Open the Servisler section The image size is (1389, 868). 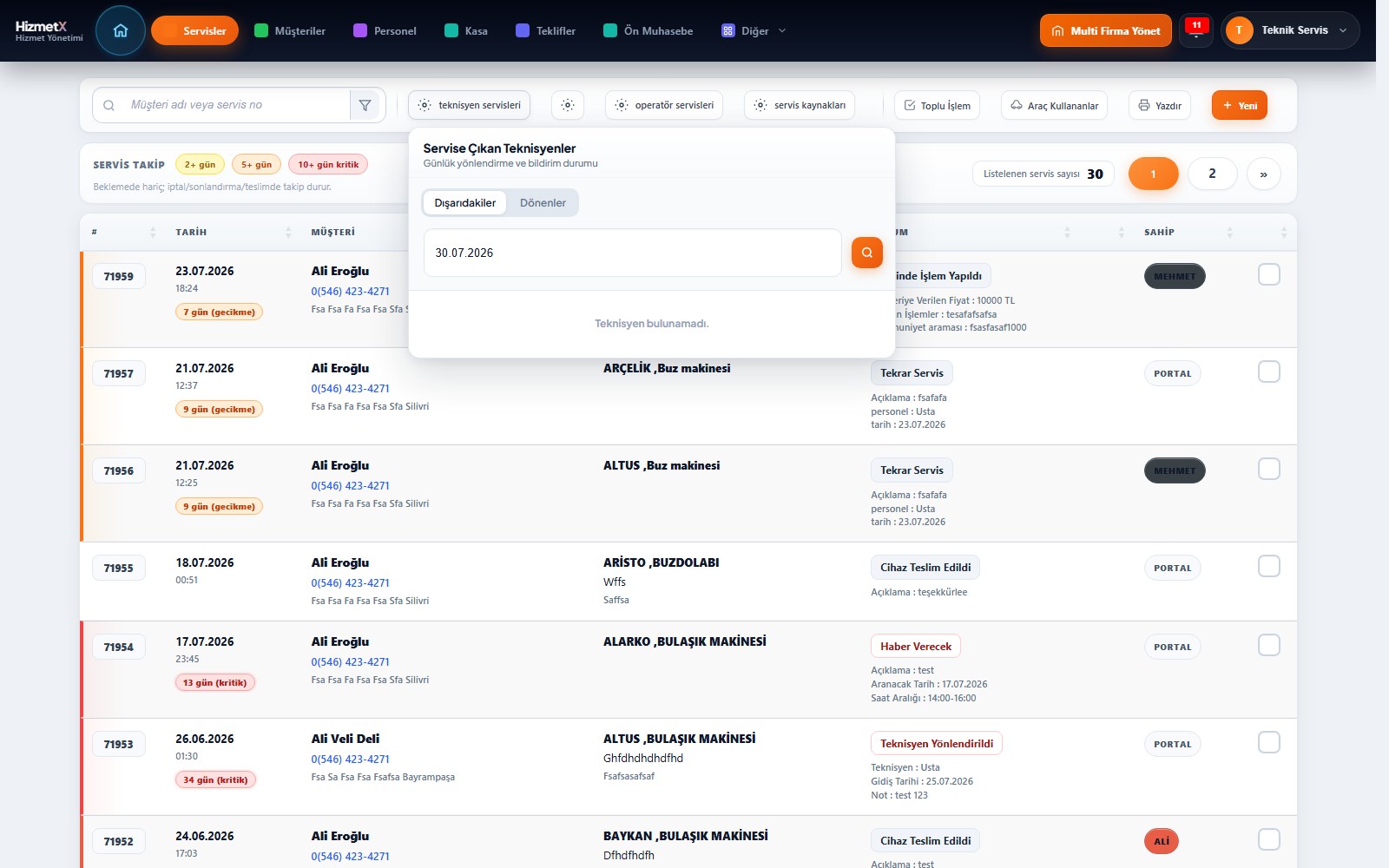(194, 30)
